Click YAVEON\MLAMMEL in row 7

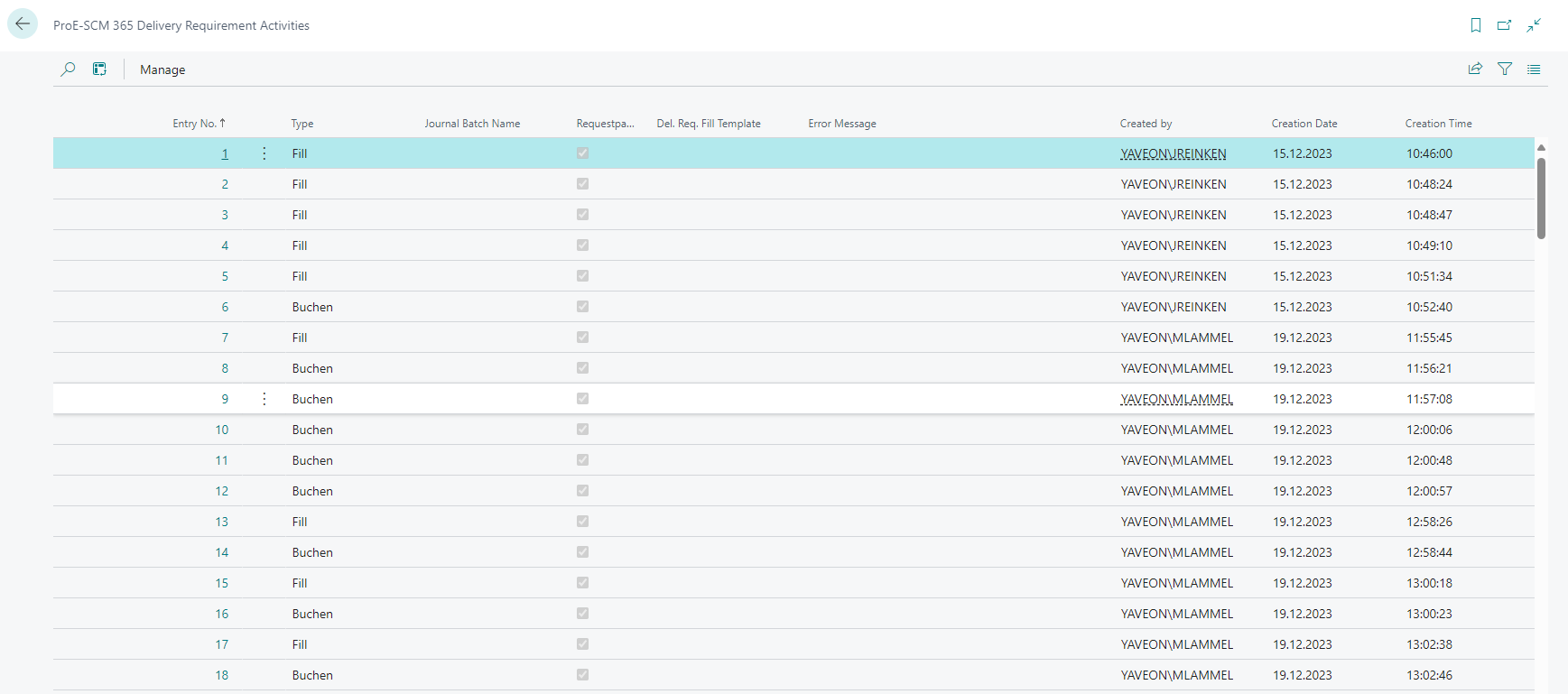click(x=1177, y=338)
